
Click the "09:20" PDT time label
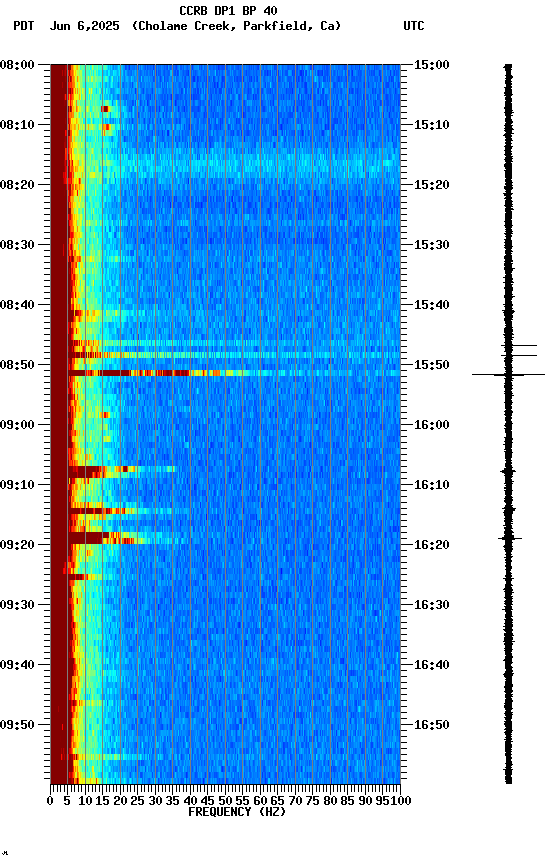17,545
